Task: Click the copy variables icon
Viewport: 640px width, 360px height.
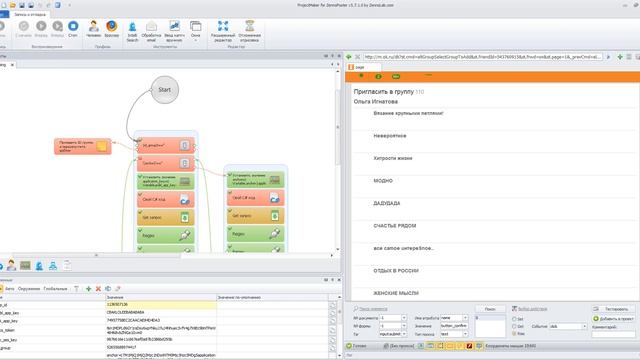Action: (108, 289)
